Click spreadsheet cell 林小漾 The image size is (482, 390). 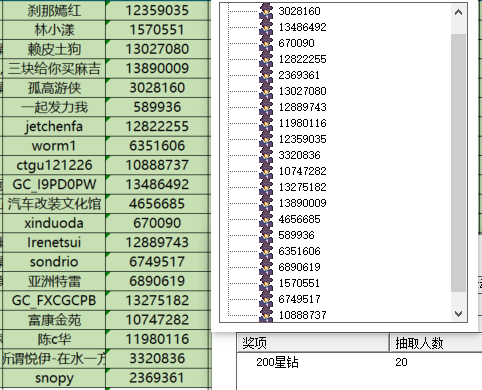coord(54,30)
